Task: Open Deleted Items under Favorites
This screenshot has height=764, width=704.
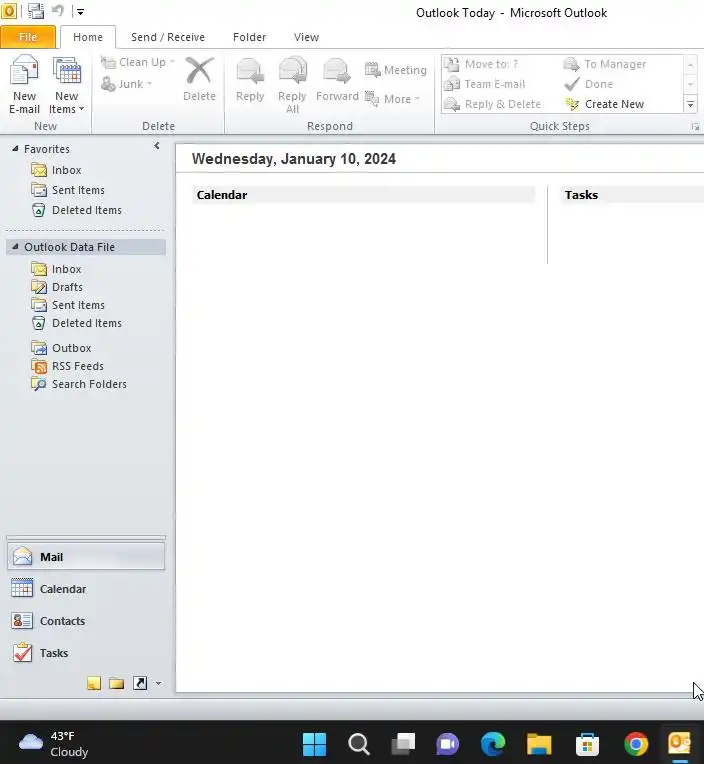Action: [76, 210]
